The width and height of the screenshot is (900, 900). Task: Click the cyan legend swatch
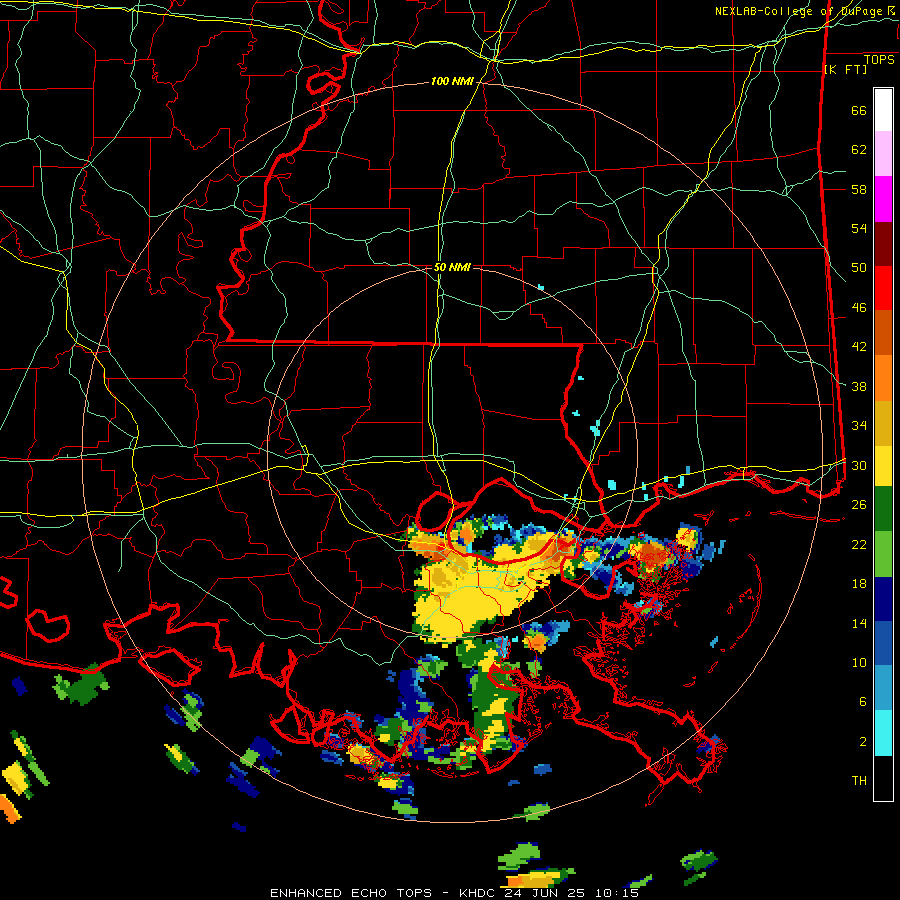(883, 733)
